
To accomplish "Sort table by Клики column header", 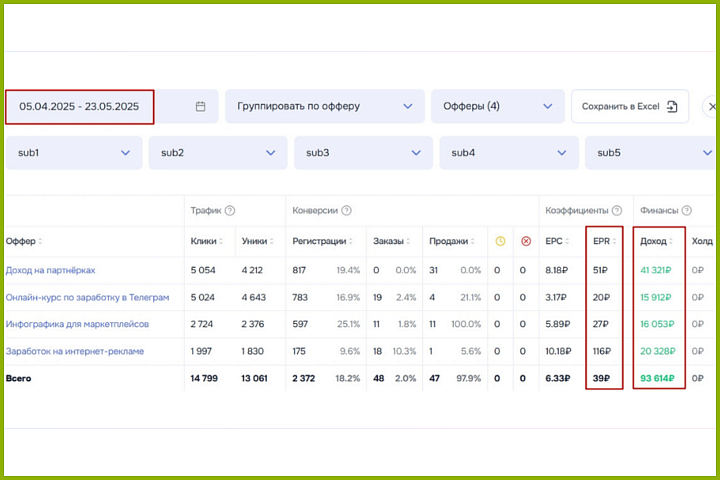I will pyautogui.click(x=207, y=241).
